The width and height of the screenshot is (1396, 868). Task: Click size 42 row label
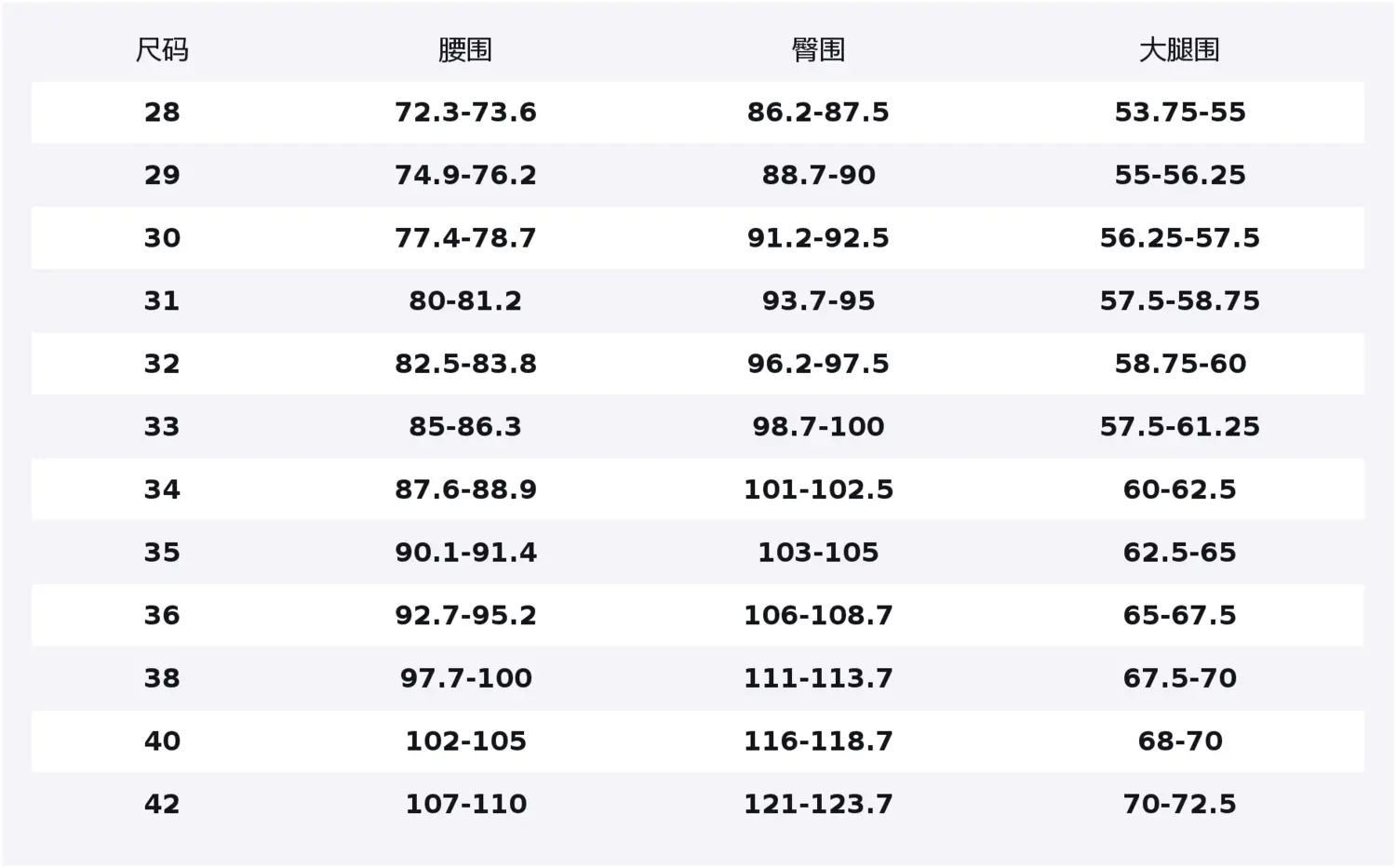point(162,804)
